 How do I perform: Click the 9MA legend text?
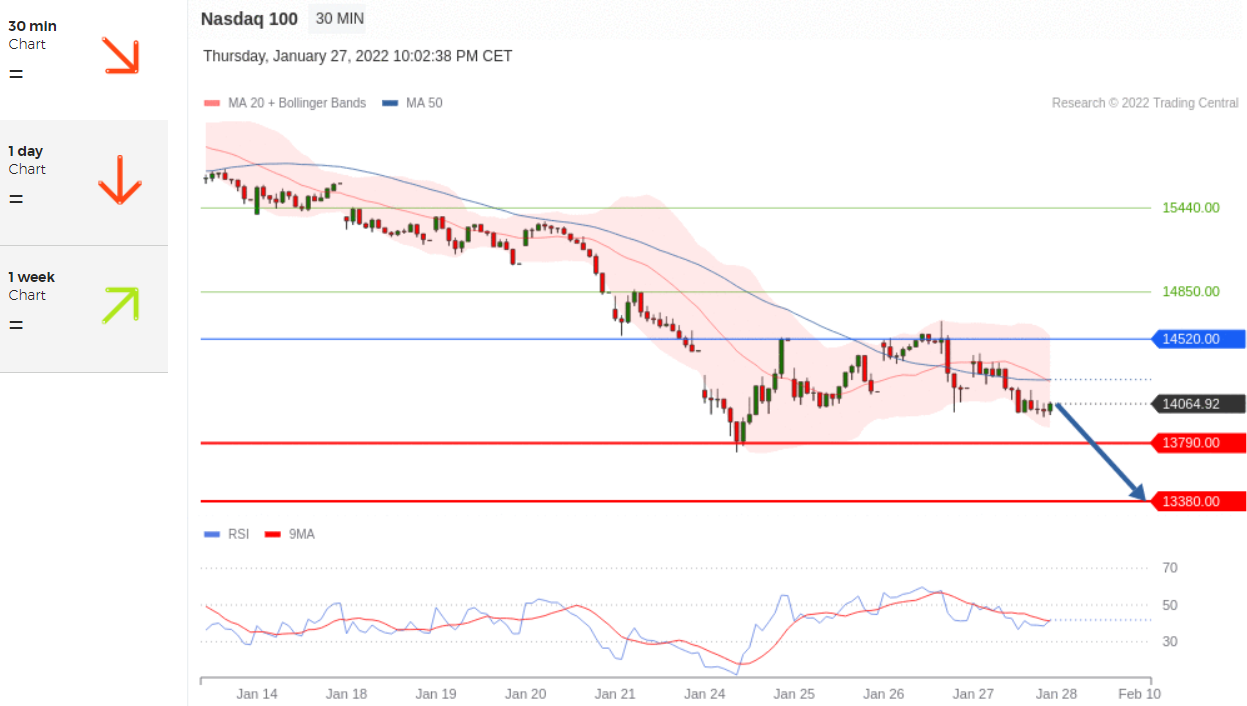coord(302,535)
